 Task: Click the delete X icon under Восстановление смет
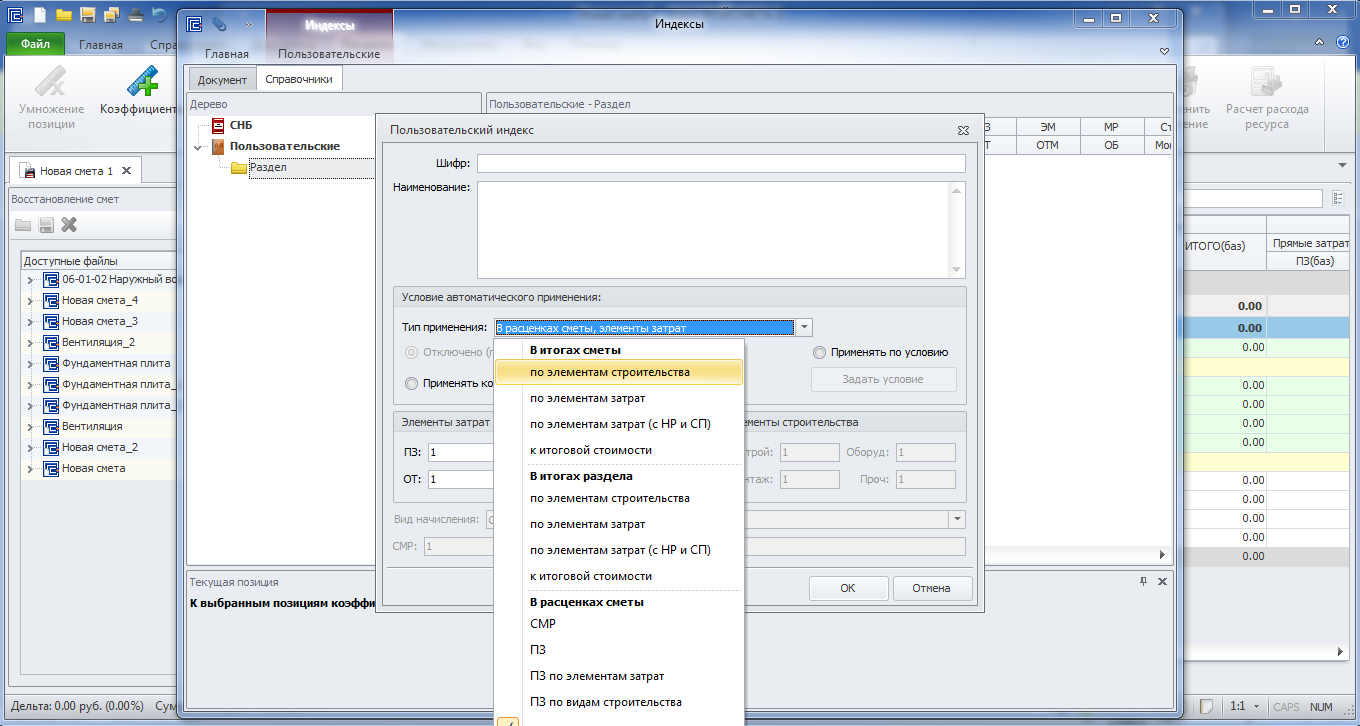(69, 225)
